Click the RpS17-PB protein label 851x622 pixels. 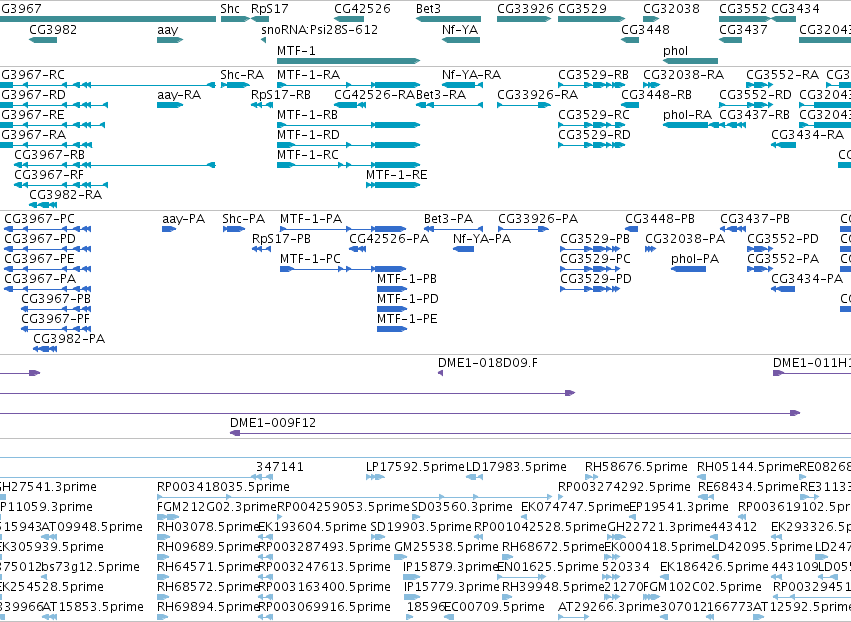(x=282, y=239)
